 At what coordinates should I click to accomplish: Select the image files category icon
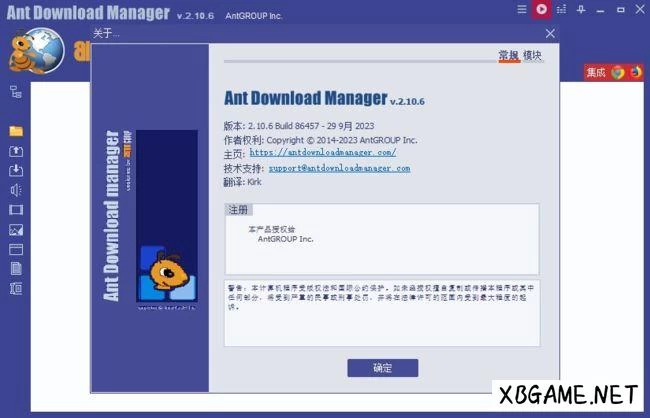(x=15, y=230)
